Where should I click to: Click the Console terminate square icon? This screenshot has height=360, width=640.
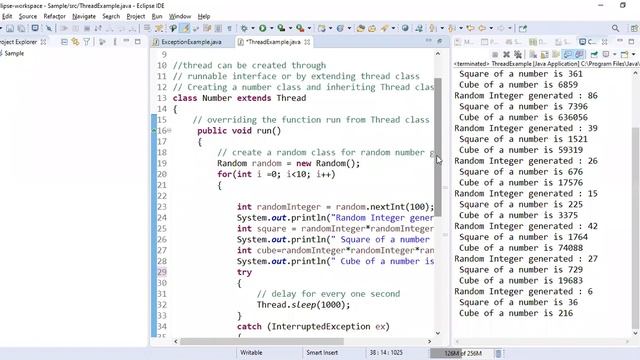(x=495, y=54)
